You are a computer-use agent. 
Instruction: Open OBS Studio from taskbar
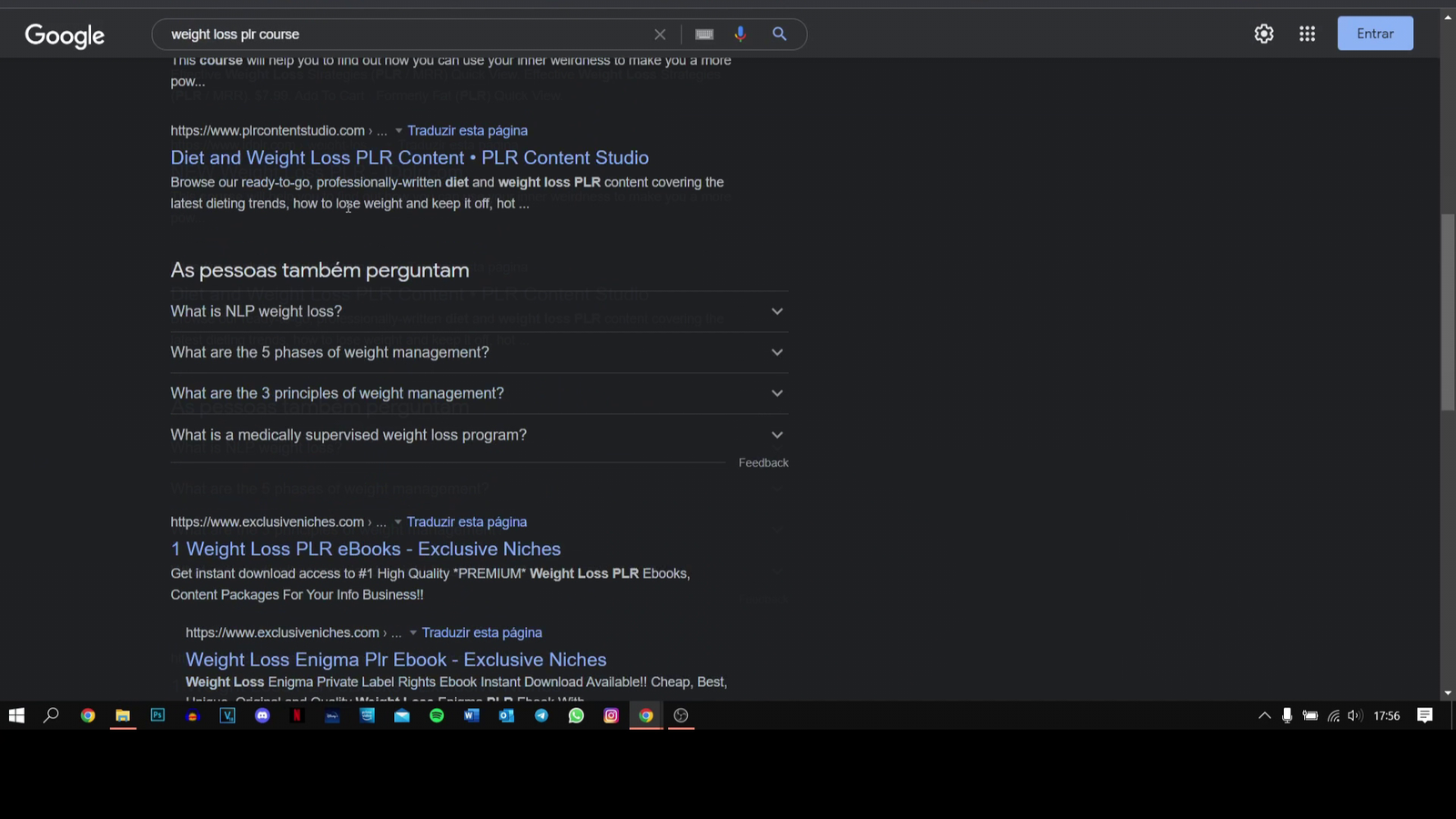tap(681, 715)
